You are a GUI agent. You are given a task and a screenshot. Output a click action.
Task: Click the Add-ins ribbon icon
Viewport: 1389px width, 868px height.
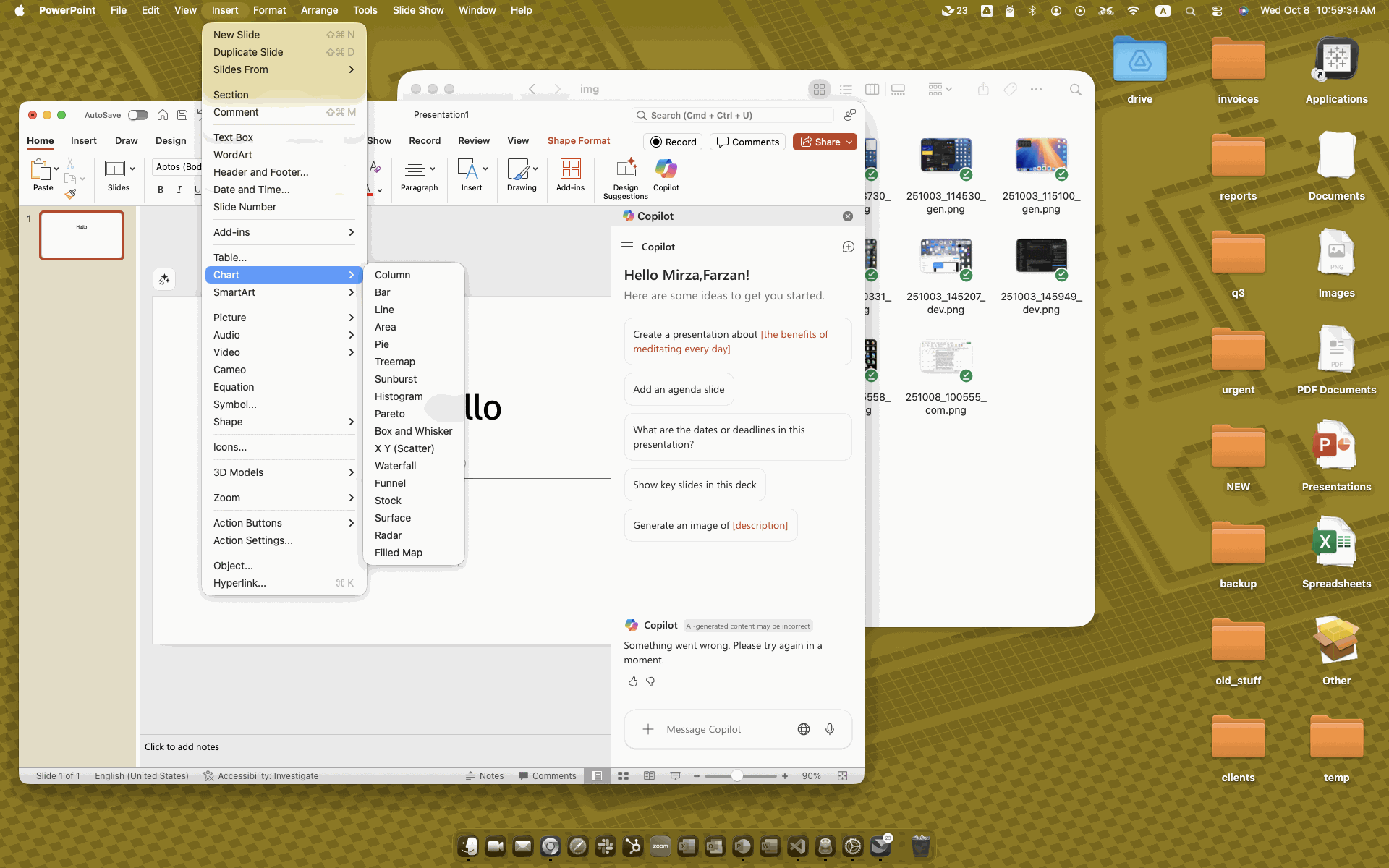point(570,171)
